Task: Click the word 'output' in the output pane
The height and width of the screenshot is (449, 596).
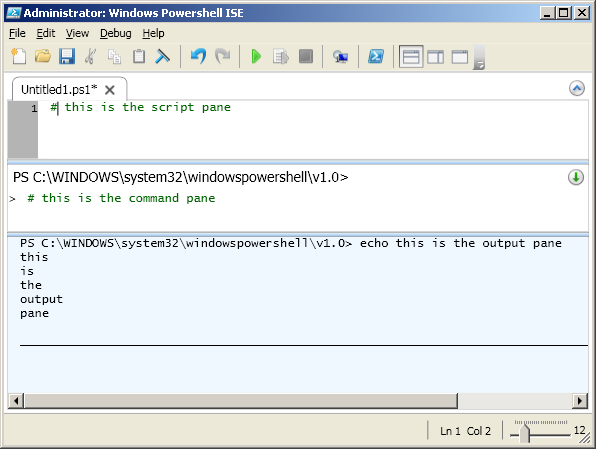Action: (x=41, y=299)
